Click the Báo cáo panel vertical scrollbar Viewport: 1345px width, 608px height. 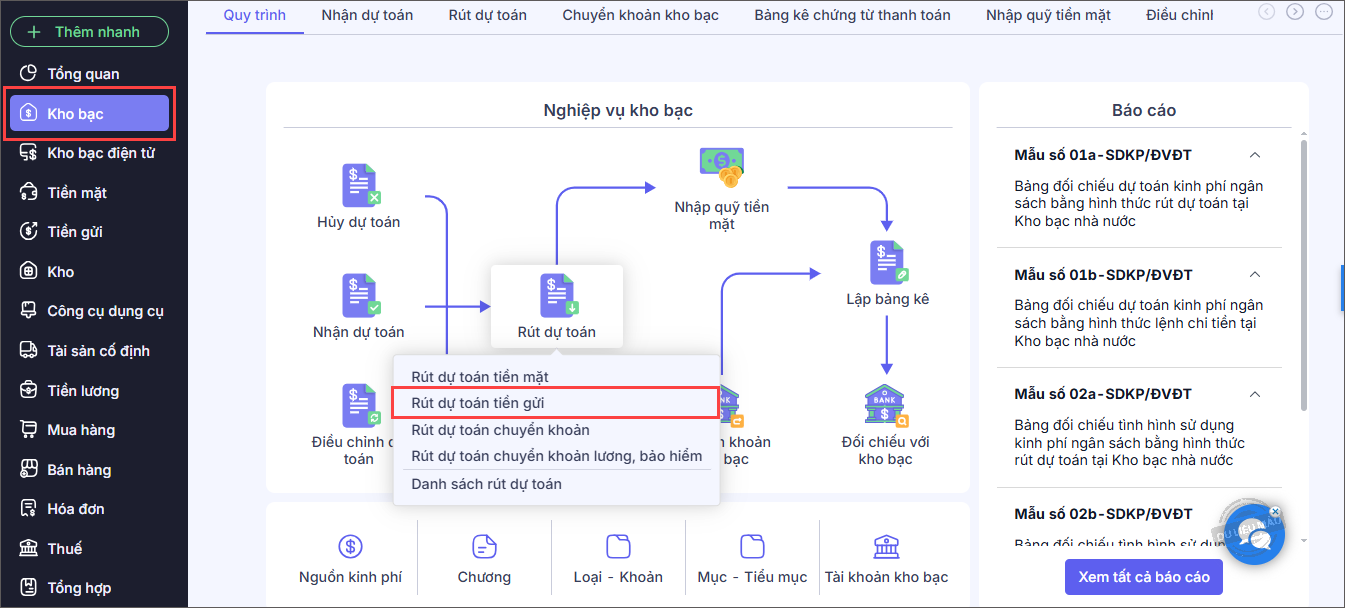(x=1303, y=275)
